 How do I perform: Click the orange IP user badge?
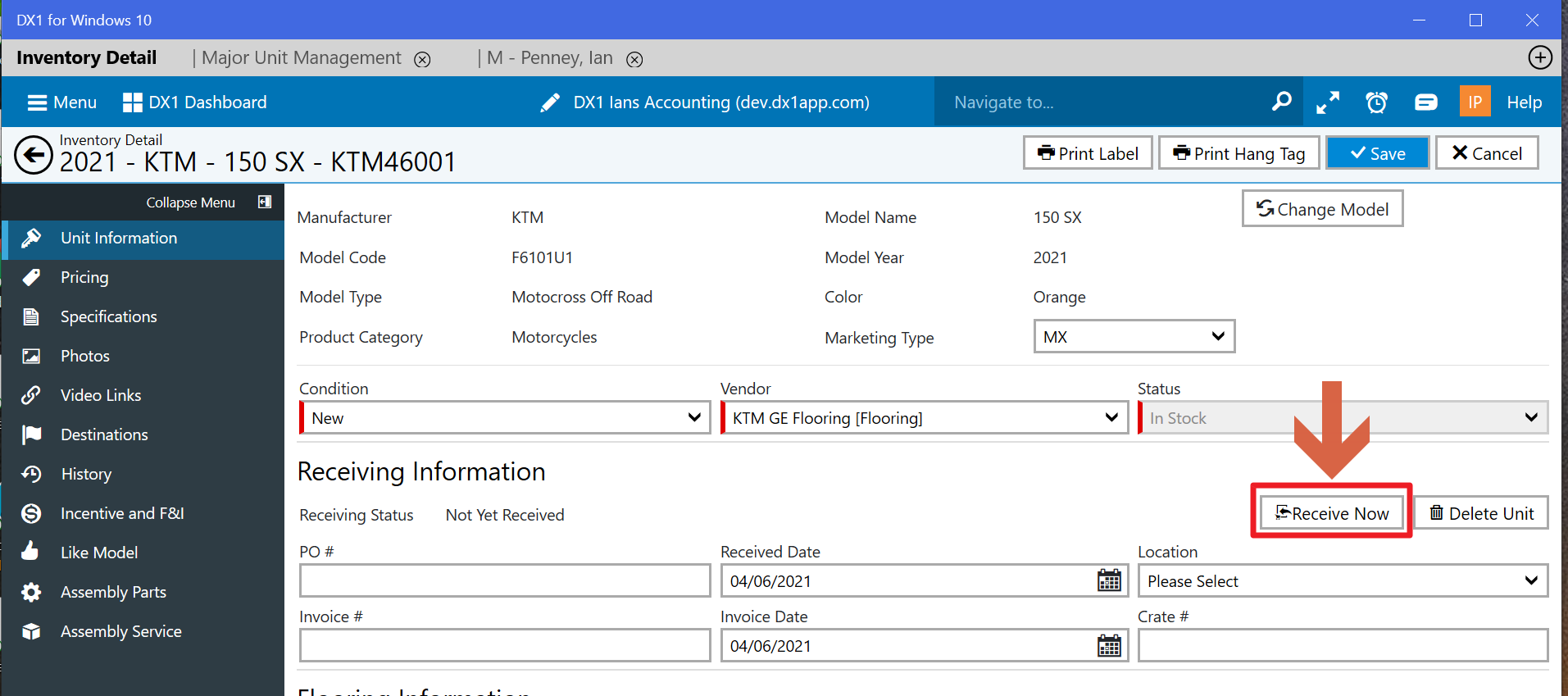tap(1475, 102)
